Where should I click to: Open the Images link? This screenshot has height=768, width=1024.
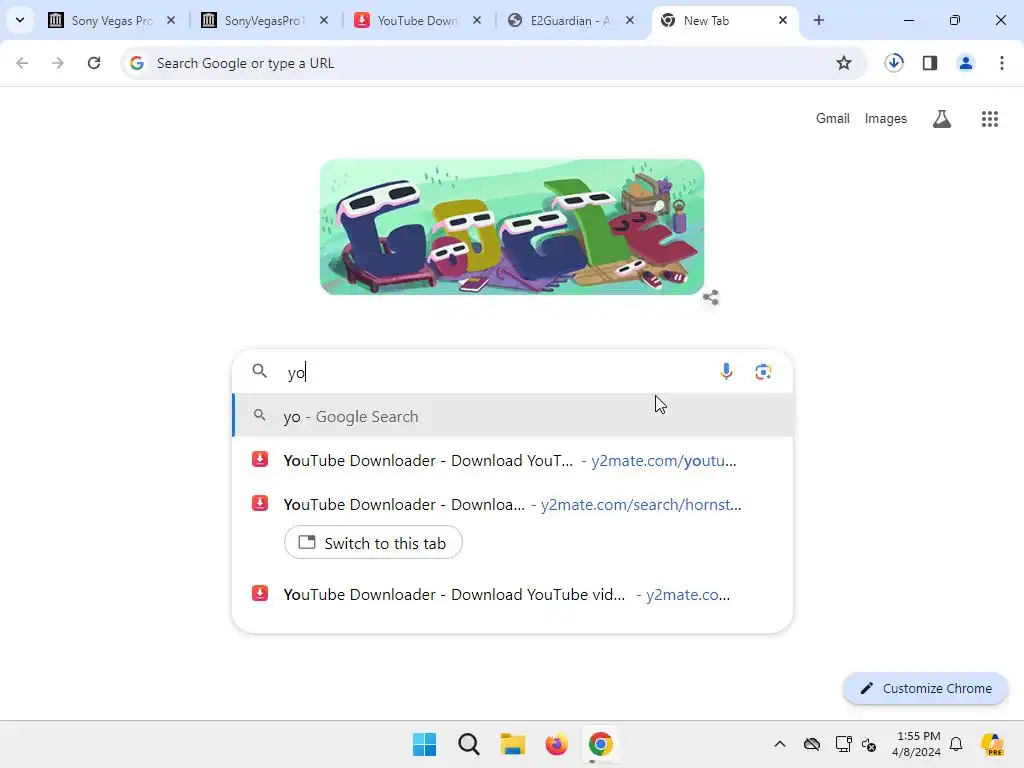point(886,118)
